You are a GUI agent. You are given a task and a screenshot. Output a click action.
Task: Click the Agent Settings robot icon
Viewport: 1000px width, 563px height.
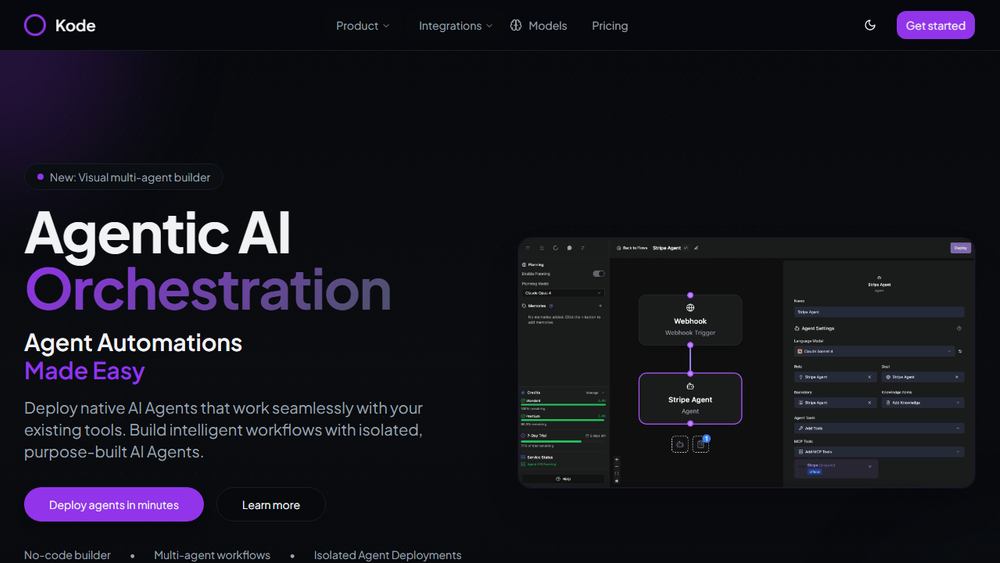coord(797,328)
